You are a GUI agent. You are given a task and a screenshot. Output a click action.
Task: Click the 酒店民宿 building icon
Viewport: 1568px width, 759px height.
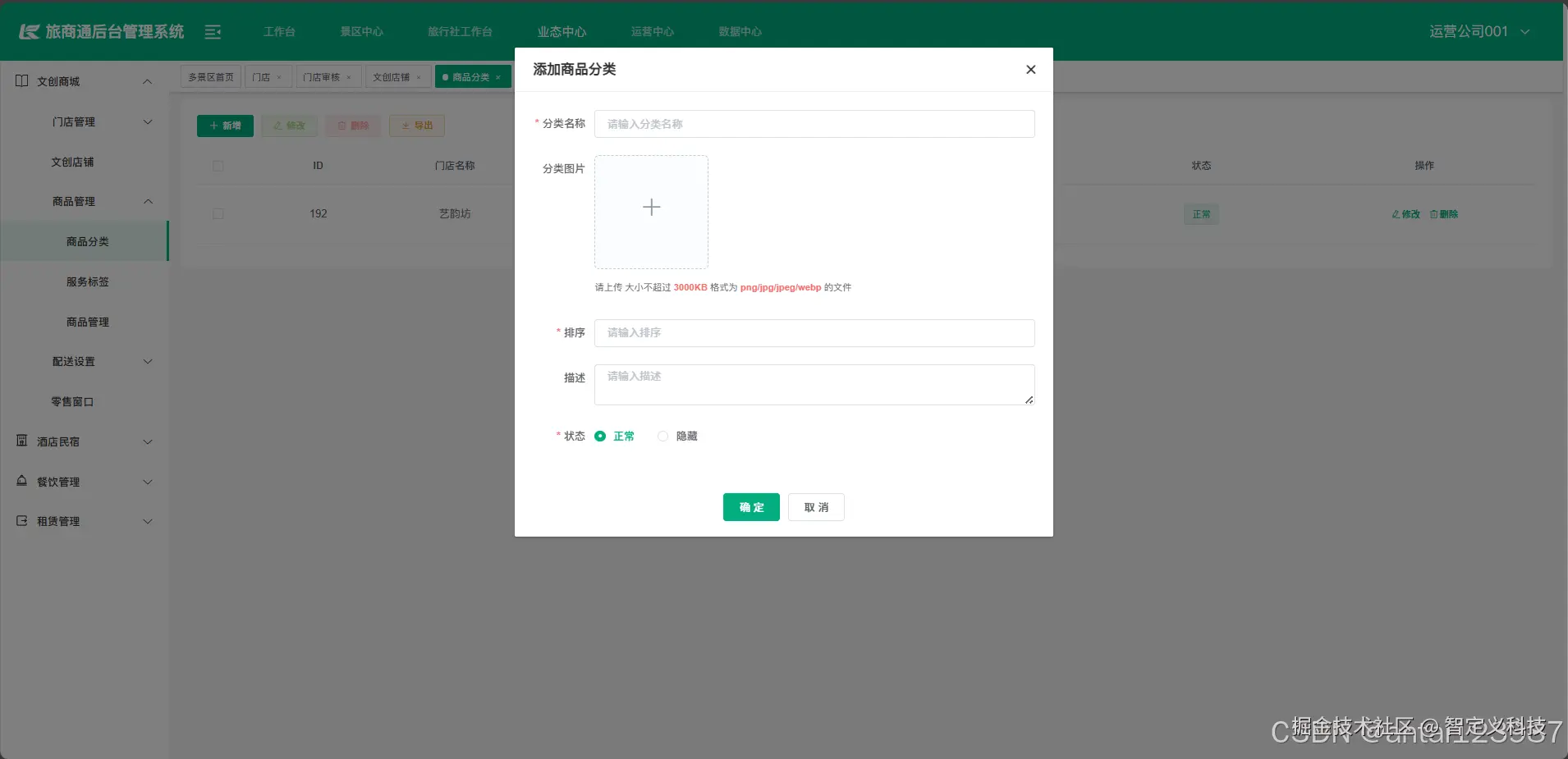[22, 441]
